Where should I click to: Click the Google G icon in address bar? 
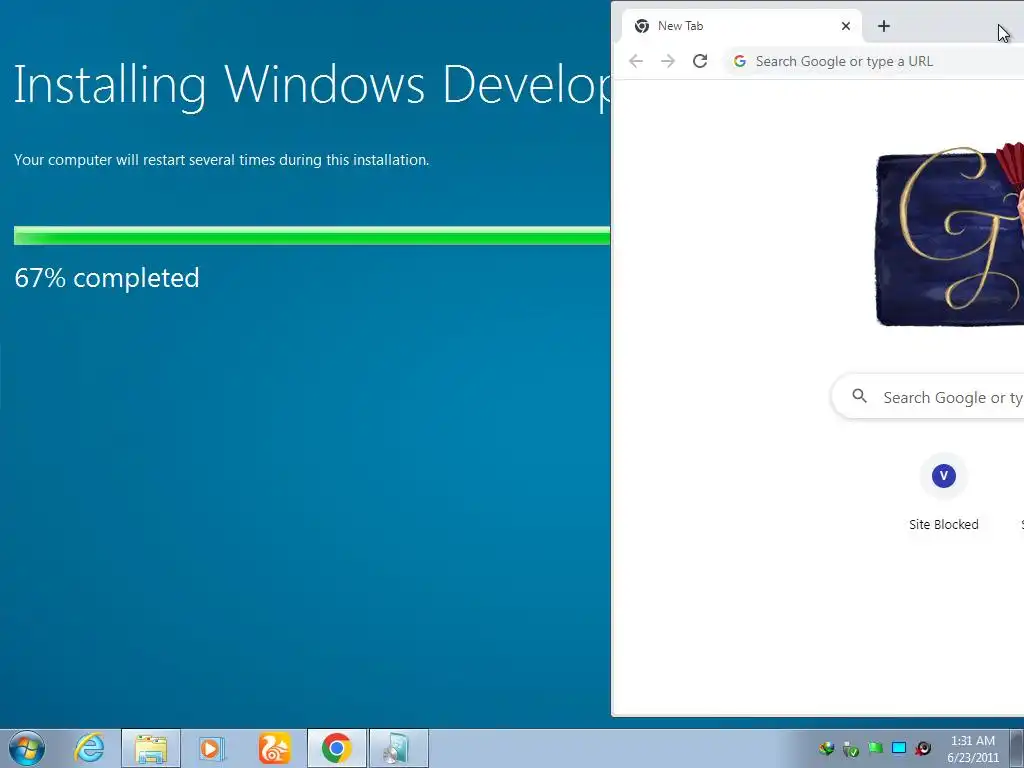click(x=739, y=61)
